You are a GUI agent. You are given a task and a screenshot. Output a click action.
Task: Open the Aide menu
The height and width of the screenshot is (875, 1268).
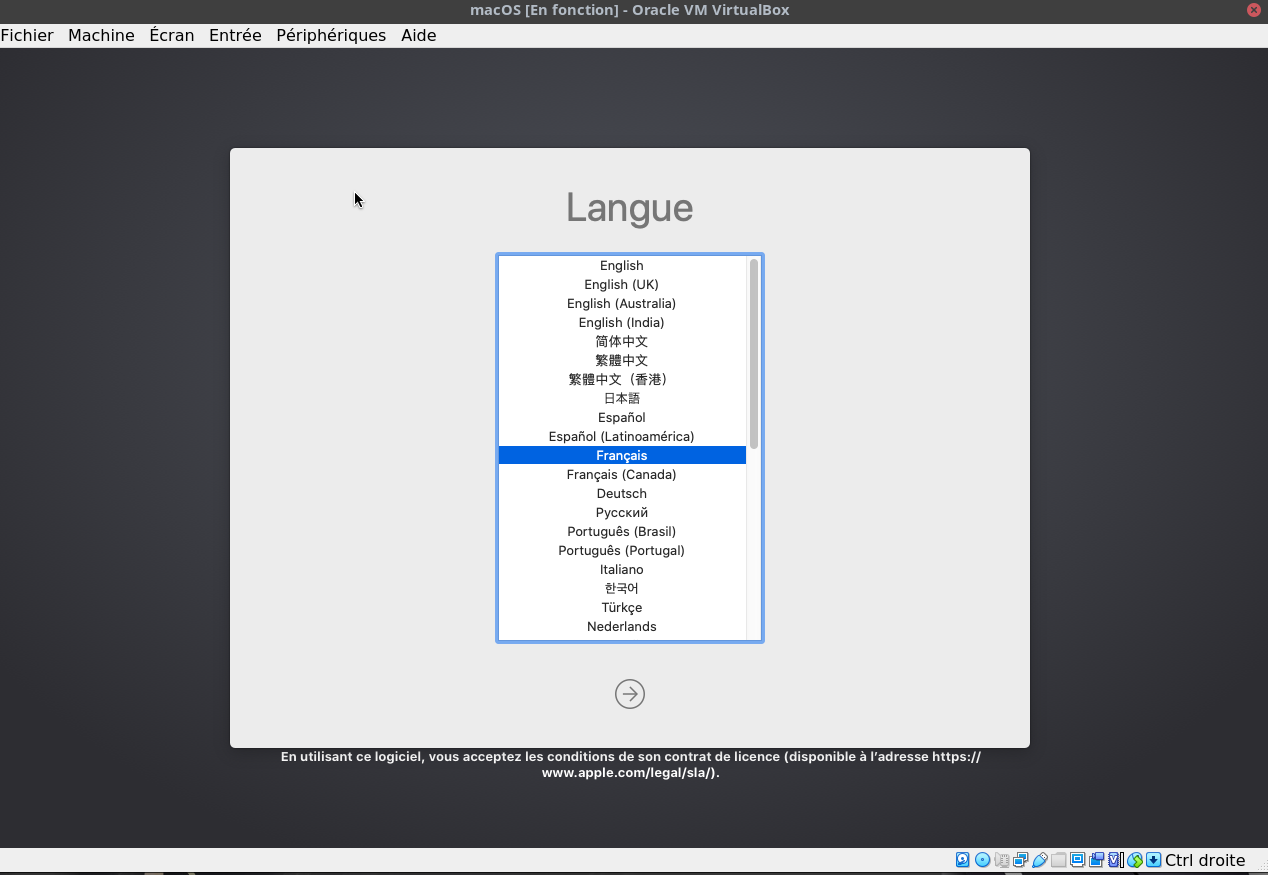click(x=418, y=35)
